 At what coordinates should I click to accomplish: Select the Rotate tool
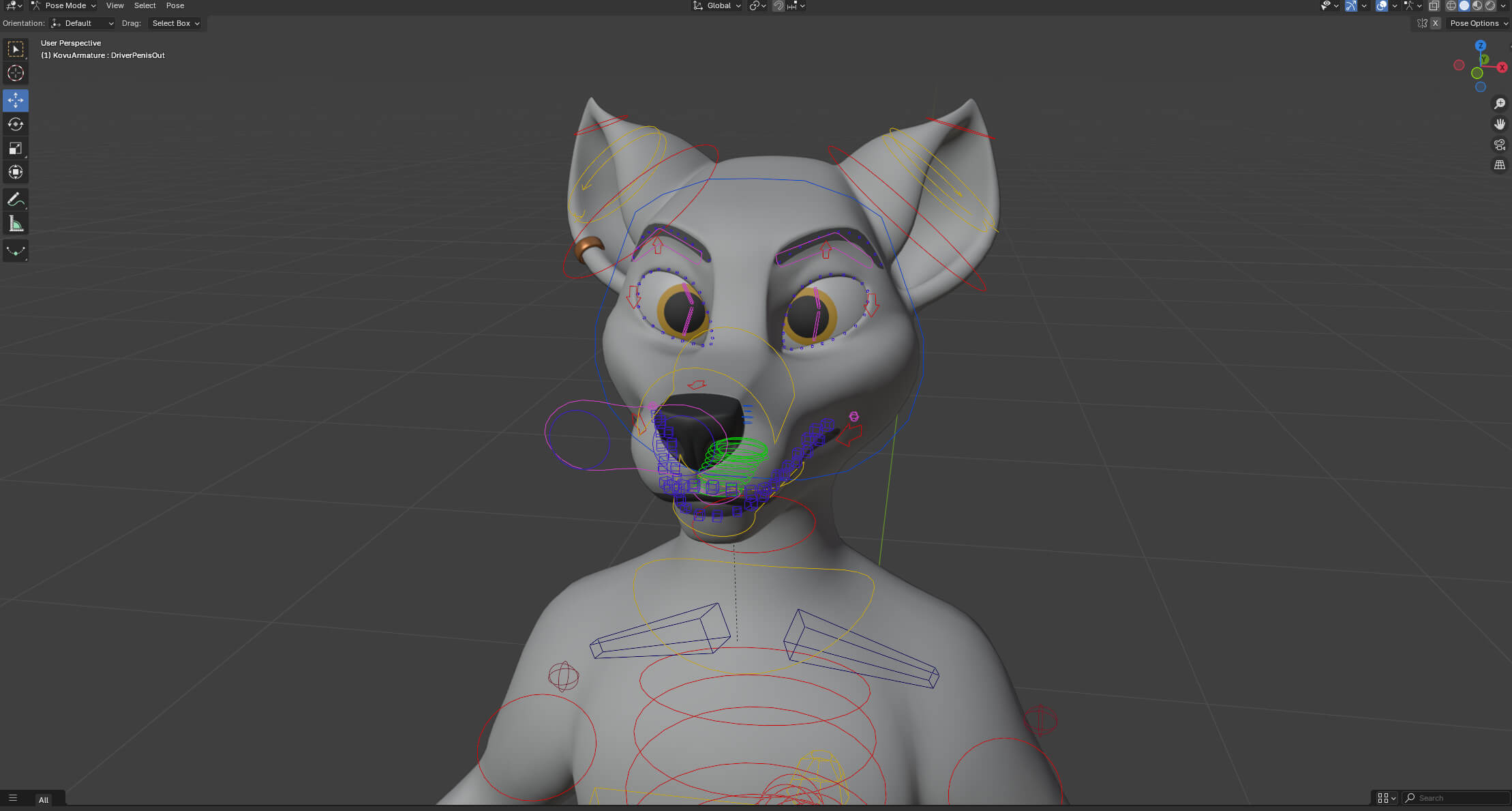click(x=15, y=124)
